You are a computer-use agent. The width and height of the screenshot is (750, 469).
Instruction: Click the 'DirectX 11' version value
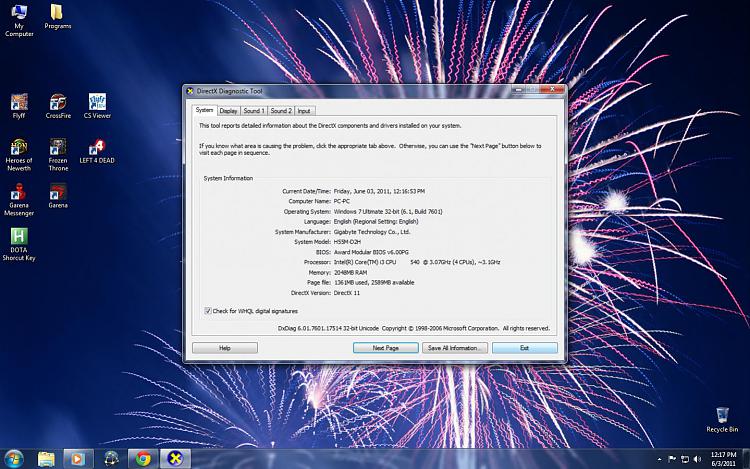pyautogui.click(x=346, y=293)
